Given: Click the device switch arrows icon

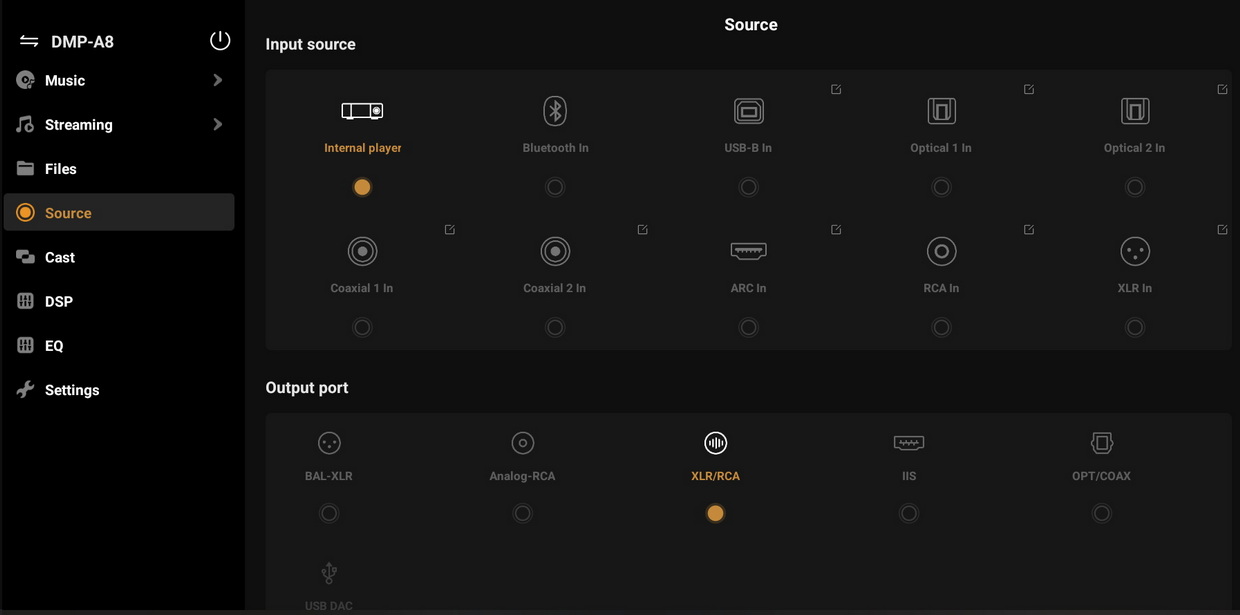Looking at the screenshot, I should coord(29,41).
